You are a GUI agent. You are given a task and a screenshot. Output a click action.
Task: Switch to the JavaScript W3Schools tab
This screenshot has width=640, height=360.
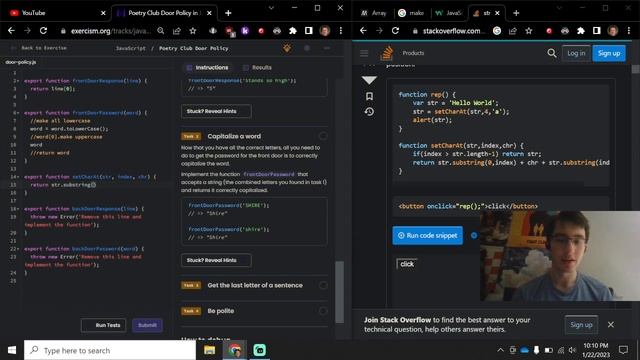(449, 13)
